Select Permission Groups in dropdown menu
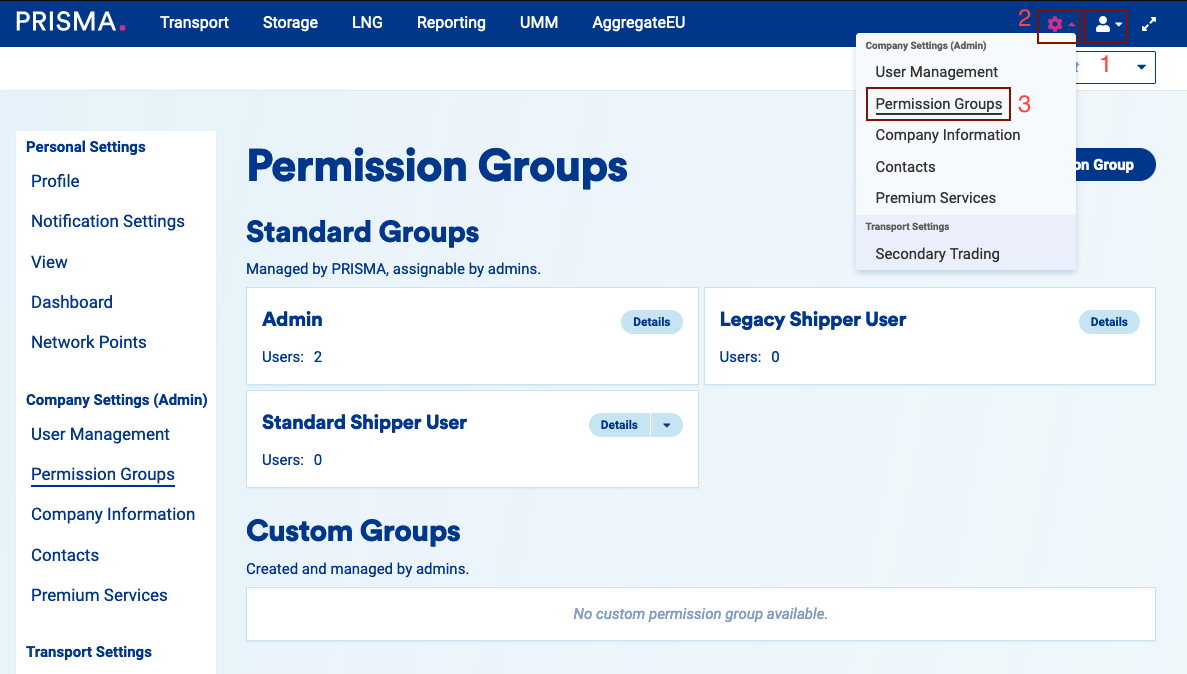Viewport: 1187px width, 674px height. 938,104
